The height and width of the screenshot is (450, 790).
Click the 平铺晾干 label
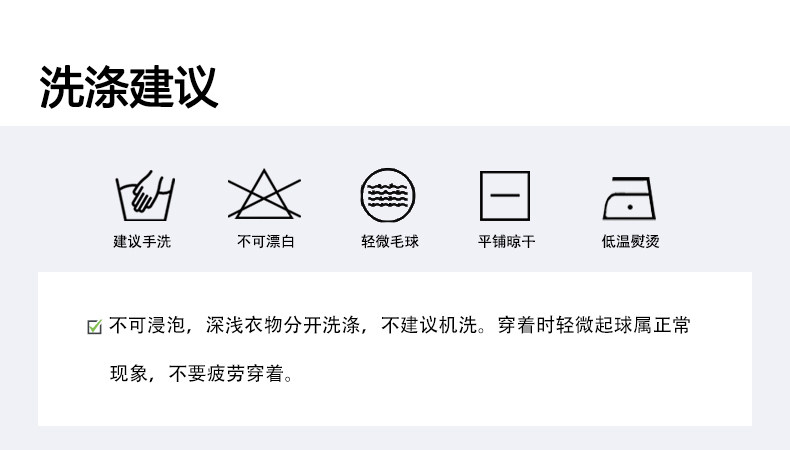coord(506,241)
